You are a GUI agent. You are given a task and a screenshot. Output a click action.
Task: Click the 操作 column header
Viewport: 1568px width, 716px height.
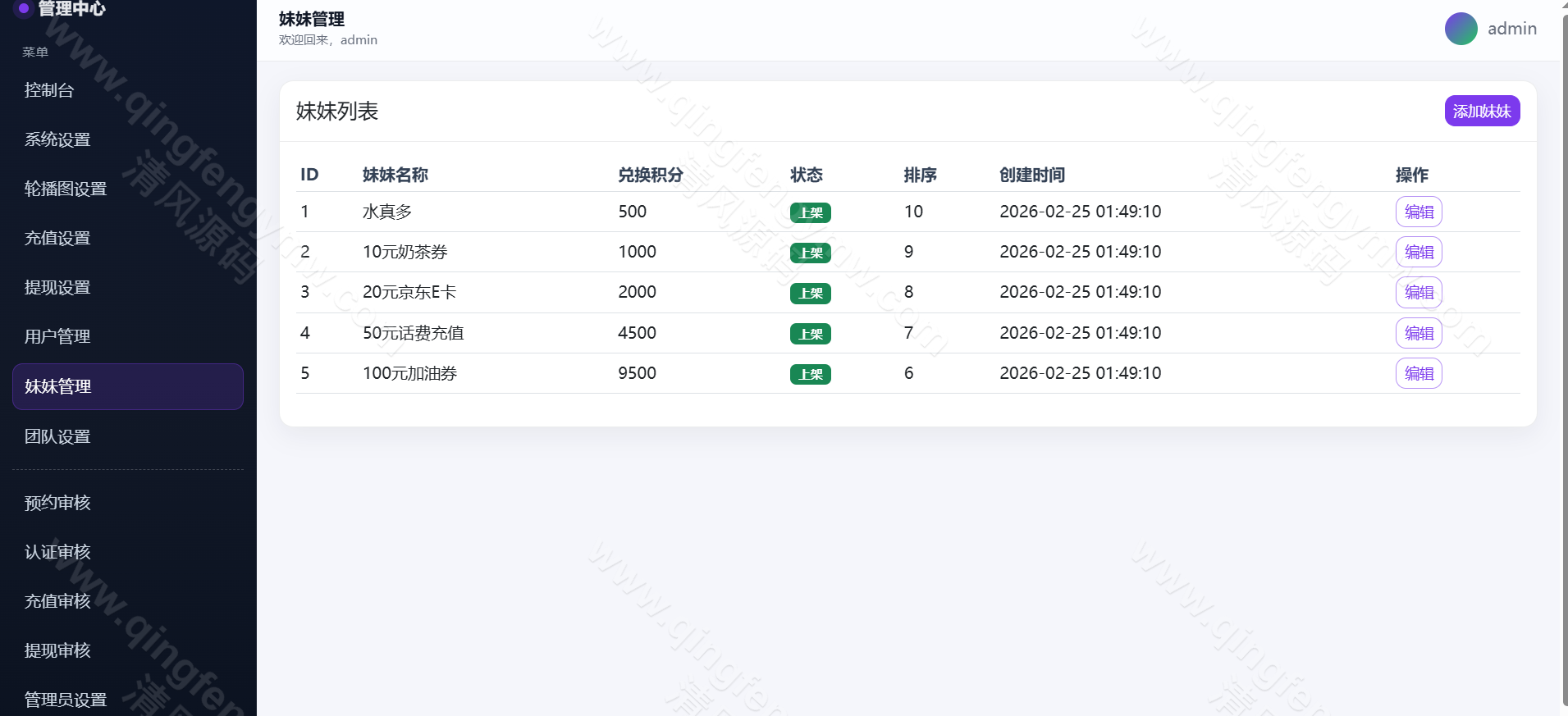point(1412,175)
